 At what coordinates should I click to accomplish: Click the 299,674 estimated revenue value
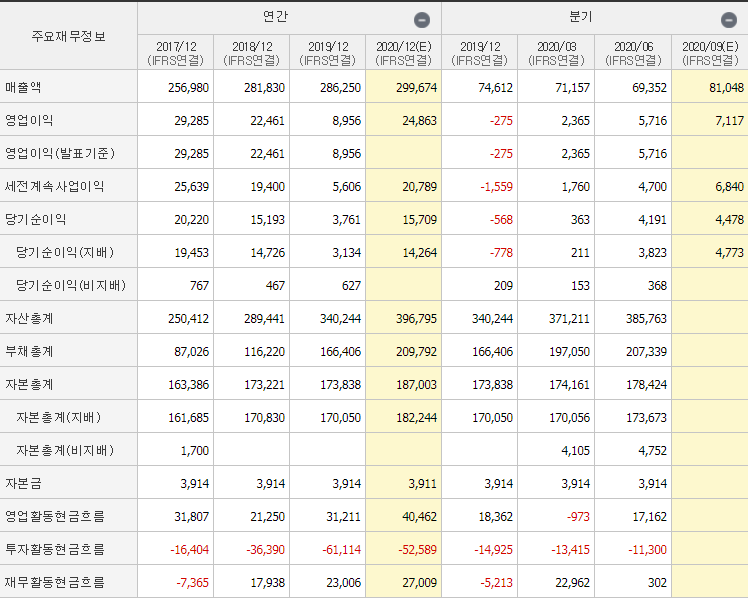click(416, 88)
